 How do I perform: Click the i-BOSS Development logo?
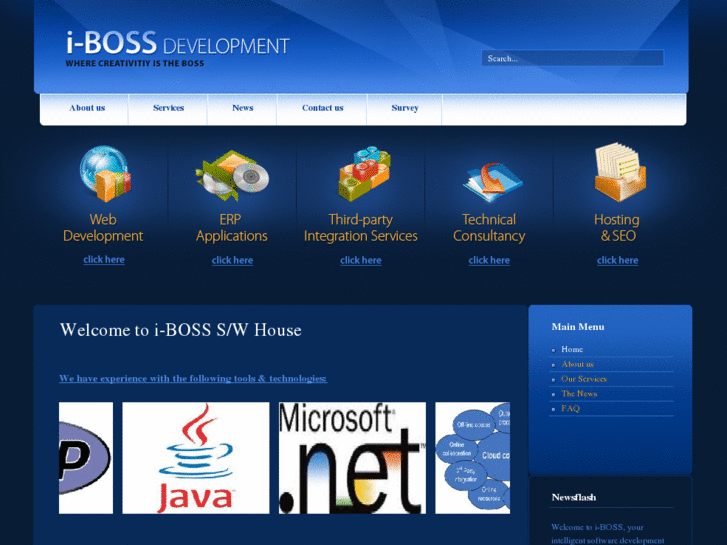[x=178, y=44]
